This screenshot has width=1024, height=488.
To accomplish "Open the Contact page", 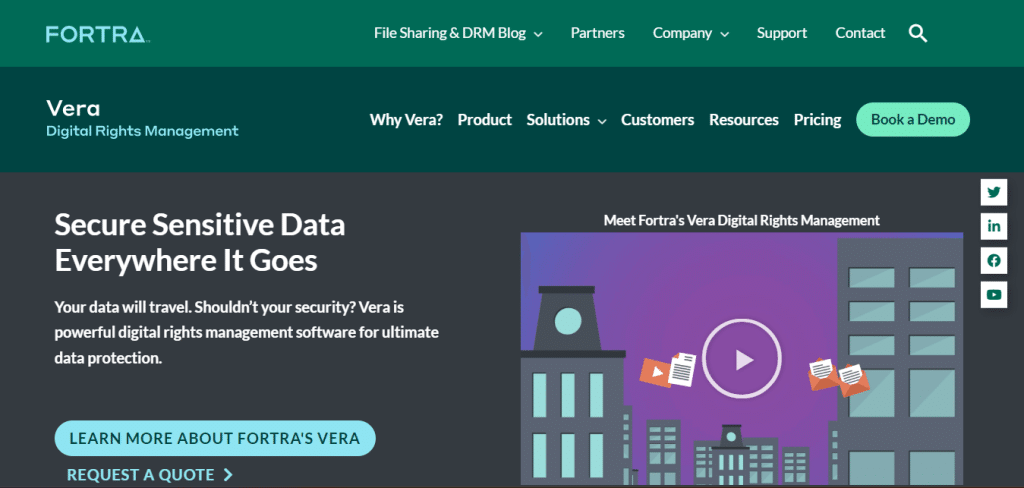I will (860, 33).
